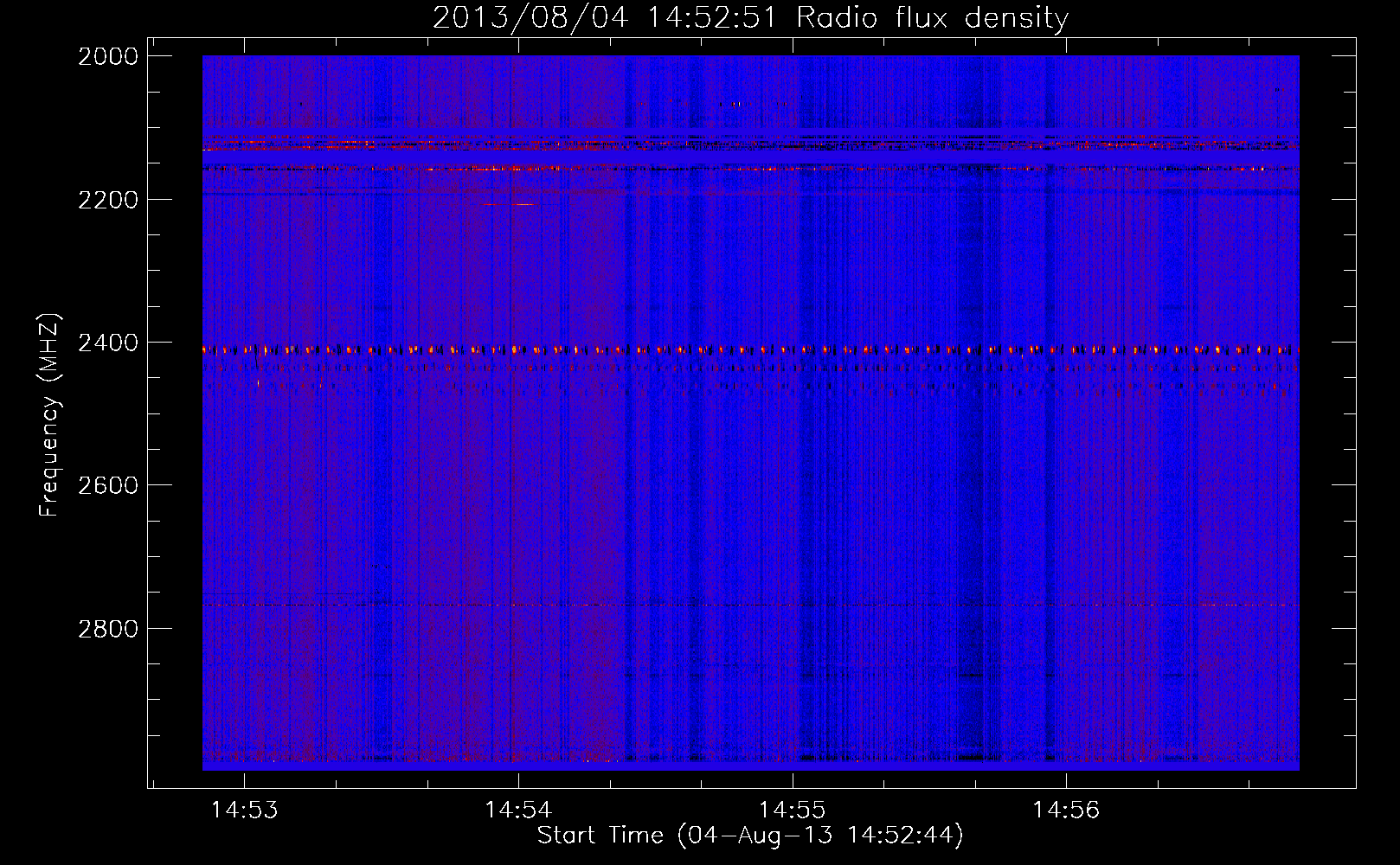Click the short orange streak near 2200 MHz
This screenshot has width=1400, height=865.
pos(510,204)
